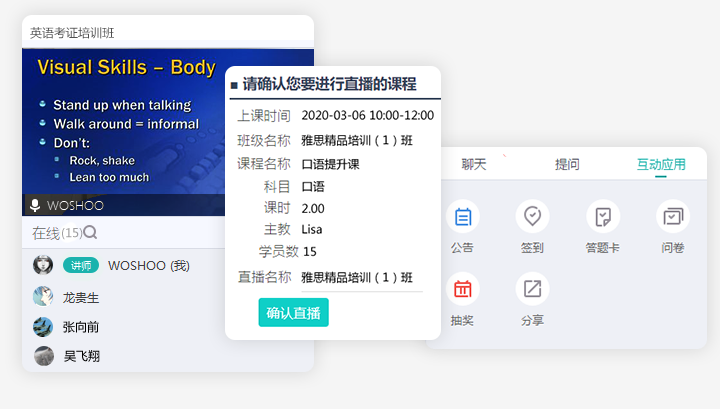Click the 英语考证培训班 title

(x=72, y=33)
